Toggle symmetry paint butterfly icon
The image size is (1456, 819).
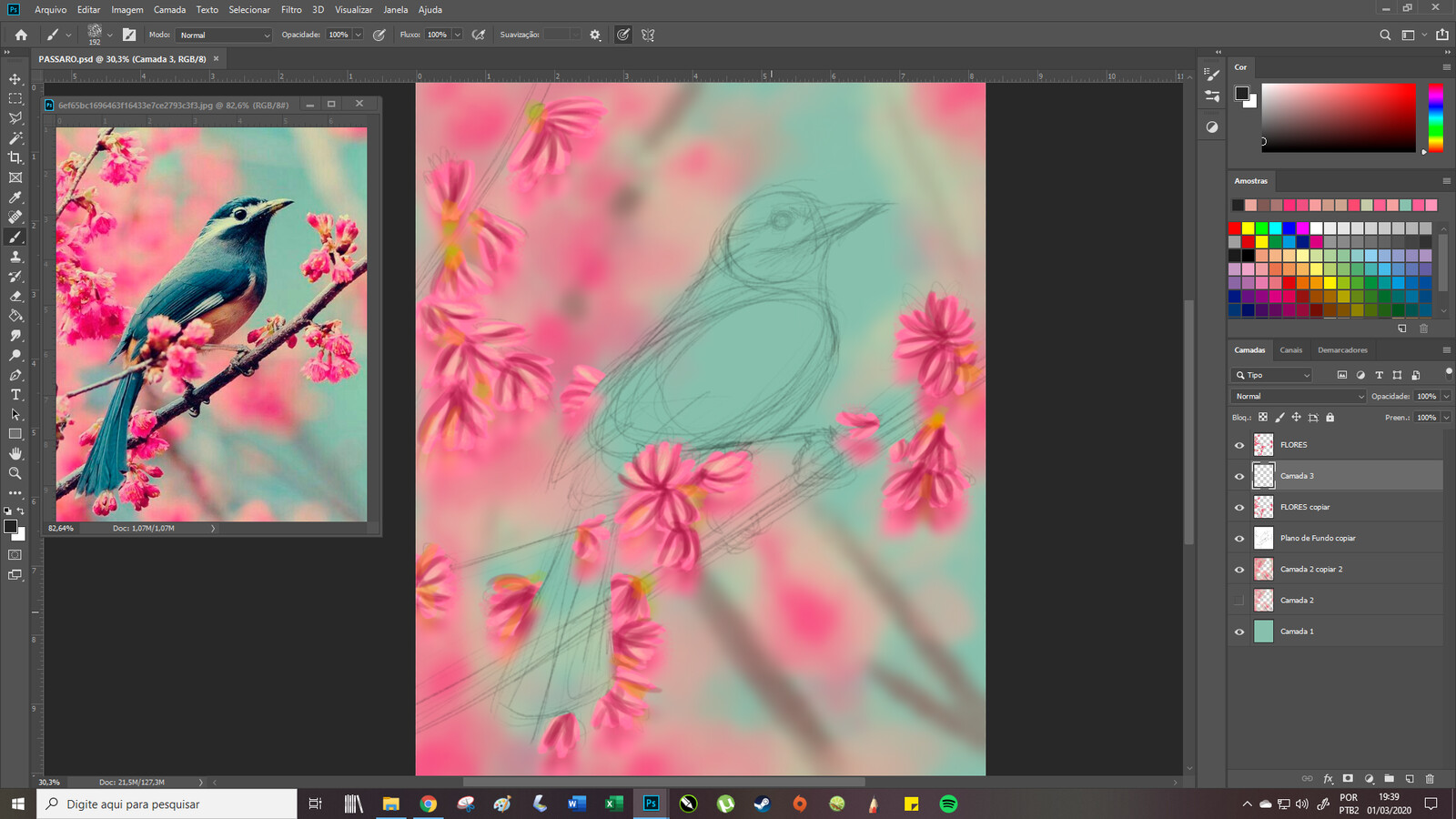point(648,35)
